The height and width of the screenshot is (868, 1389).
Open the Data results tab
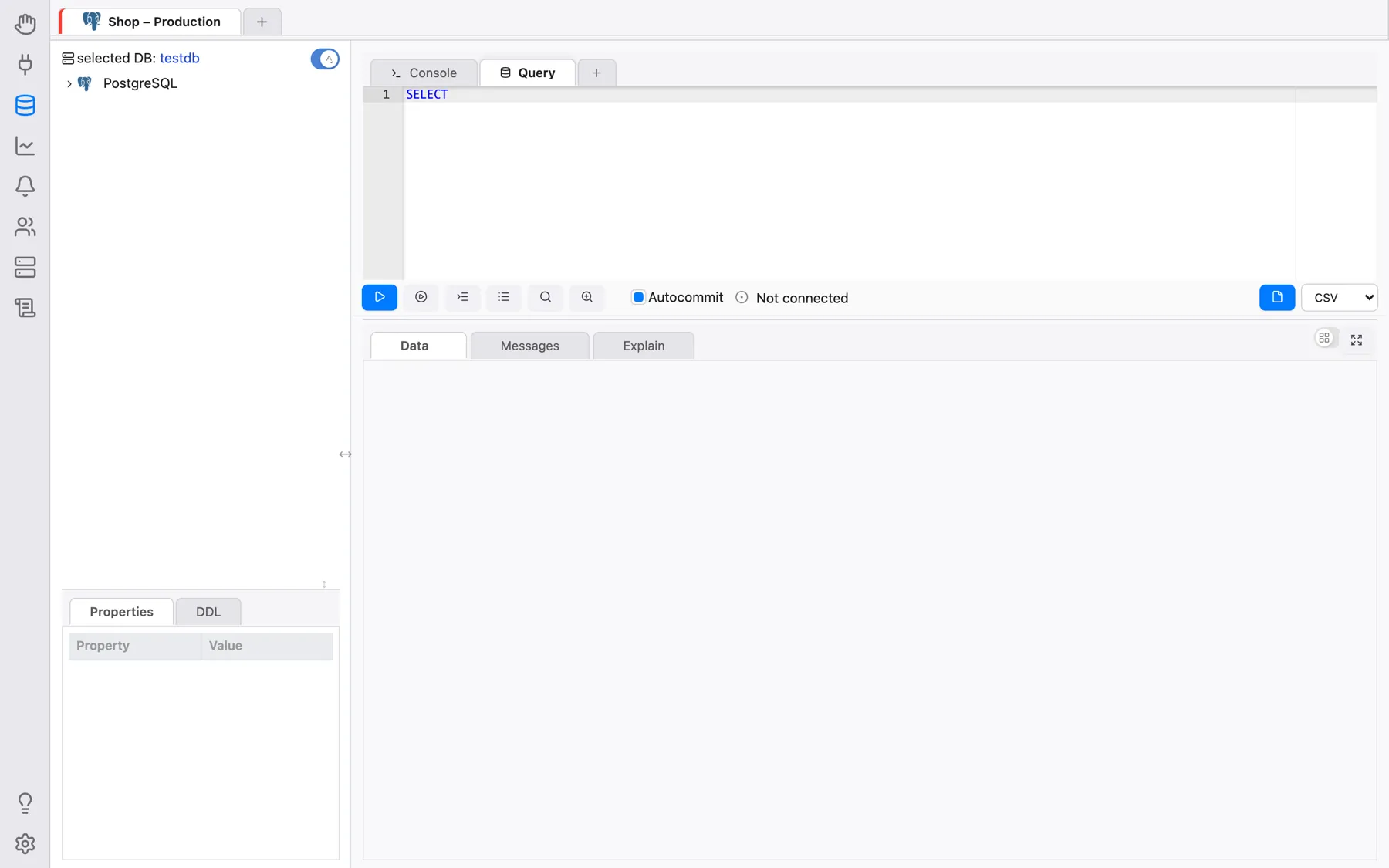[x=418, y=346]
